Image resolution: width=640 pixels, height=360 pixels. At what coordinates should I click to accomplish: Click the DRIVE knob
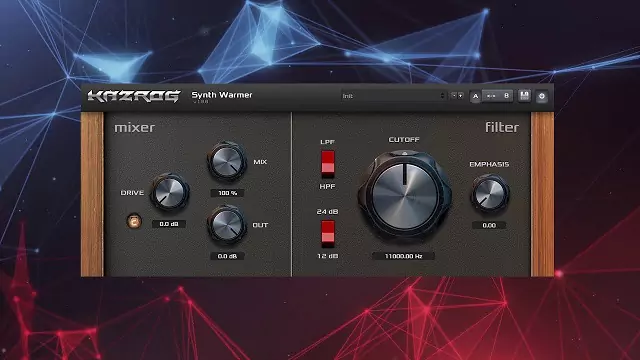click(169, 192)
